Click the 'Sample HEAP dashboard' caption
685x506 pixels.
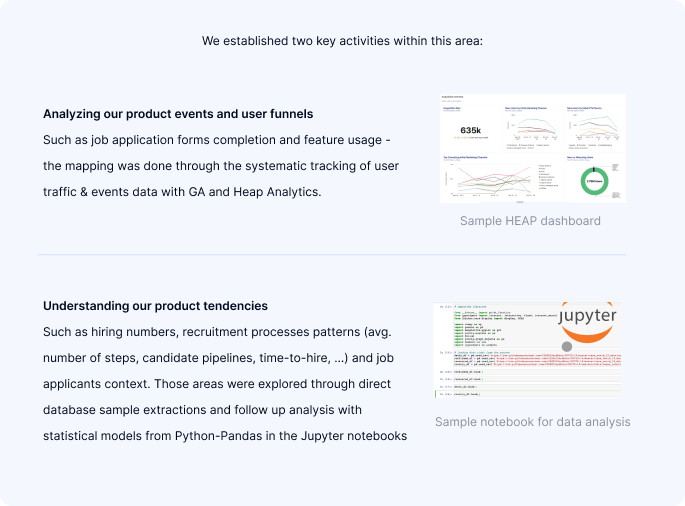tap(530, 221)
